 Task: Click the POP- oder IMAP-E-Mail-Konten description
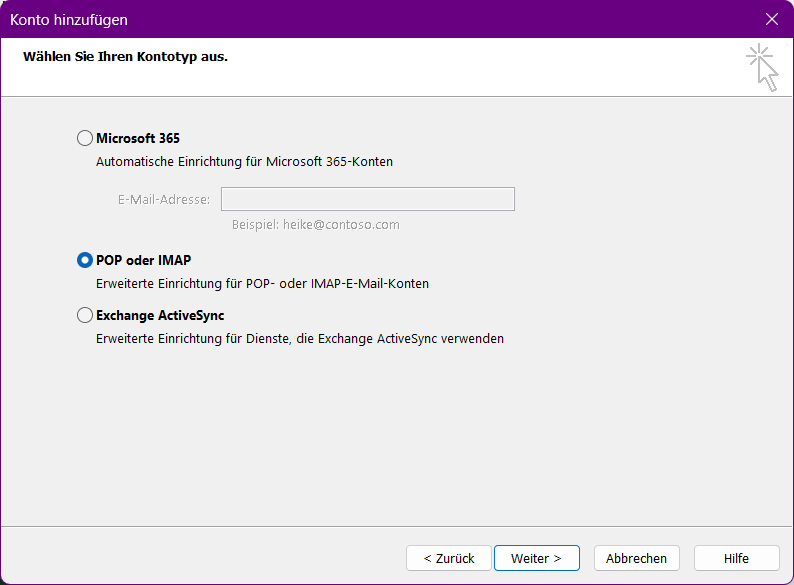(262, 284)
